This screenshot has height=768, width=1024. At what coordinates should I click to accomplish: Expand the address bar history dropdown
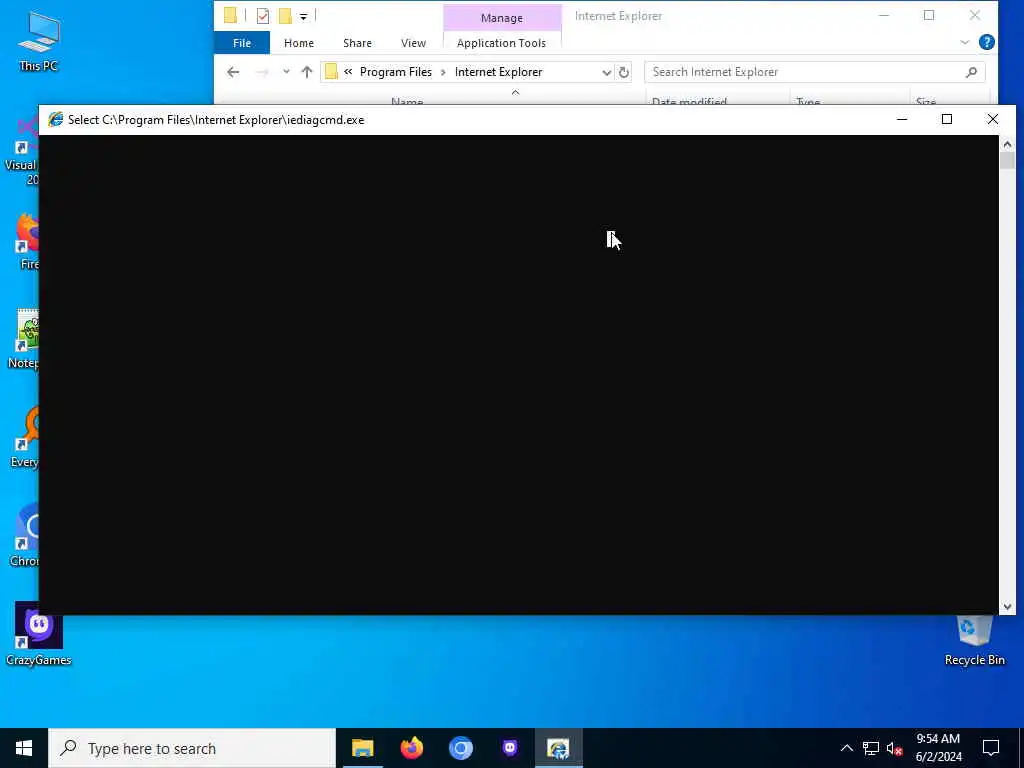607,72
